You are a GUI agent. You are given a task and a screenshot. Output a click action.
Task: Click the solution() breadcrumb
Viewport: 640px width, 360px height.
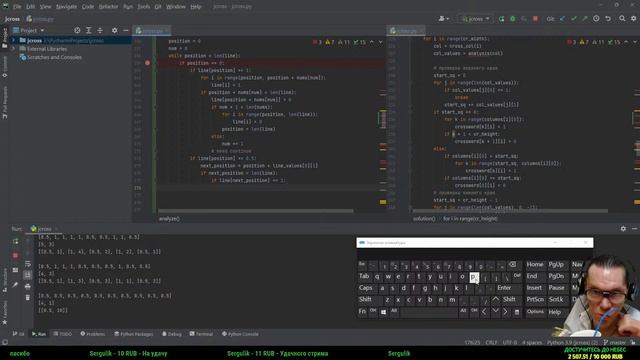pos(424,219)
